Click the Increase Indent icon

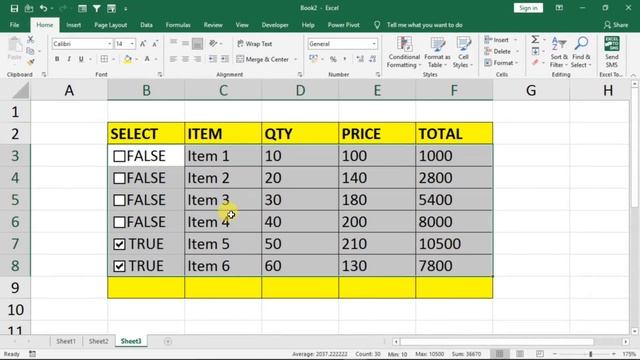pyautogui.click(x=225, y=59)
